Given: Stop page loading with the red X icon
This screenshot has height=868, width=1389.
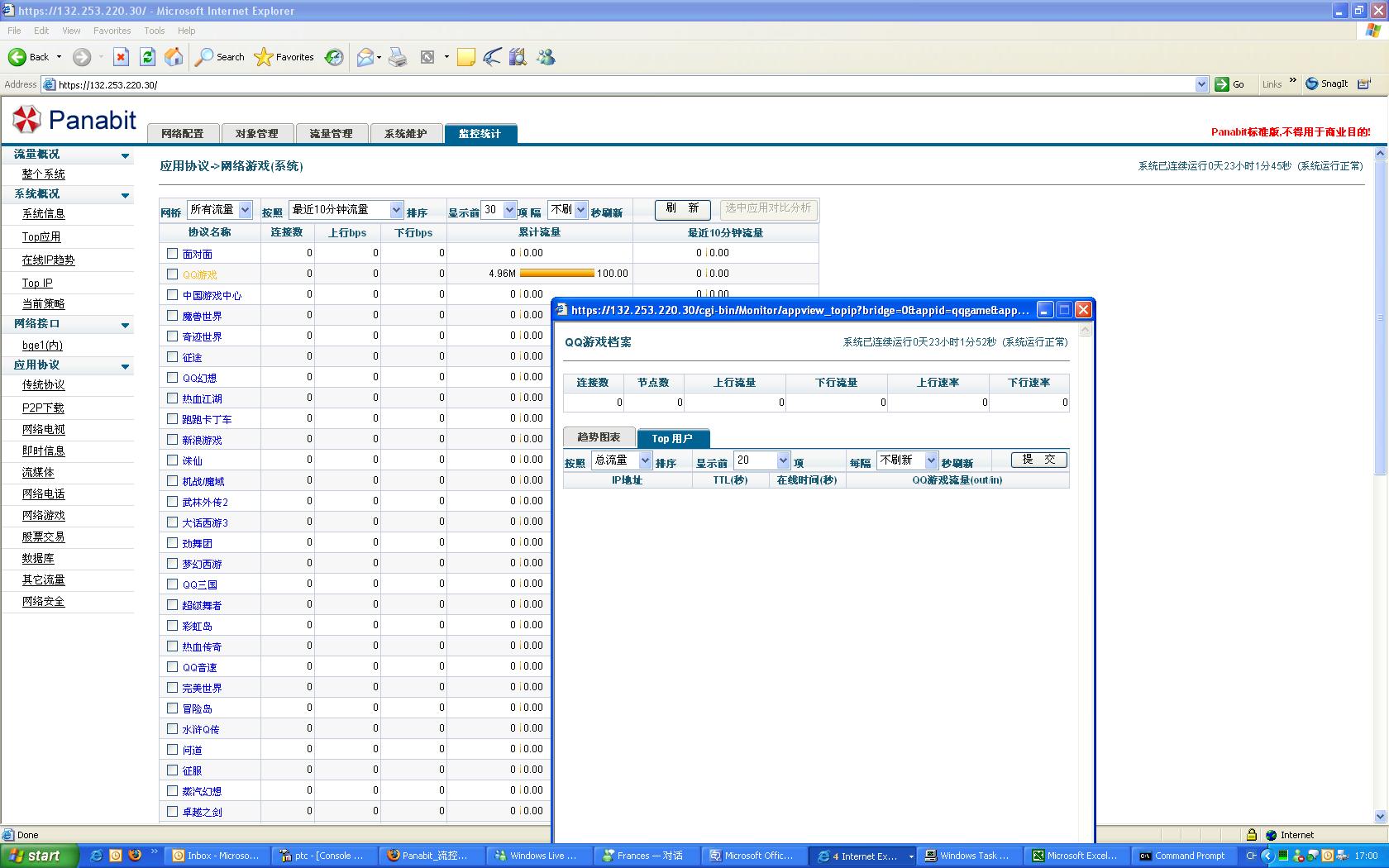Looking at the screenshot, I should pos(121,57).
